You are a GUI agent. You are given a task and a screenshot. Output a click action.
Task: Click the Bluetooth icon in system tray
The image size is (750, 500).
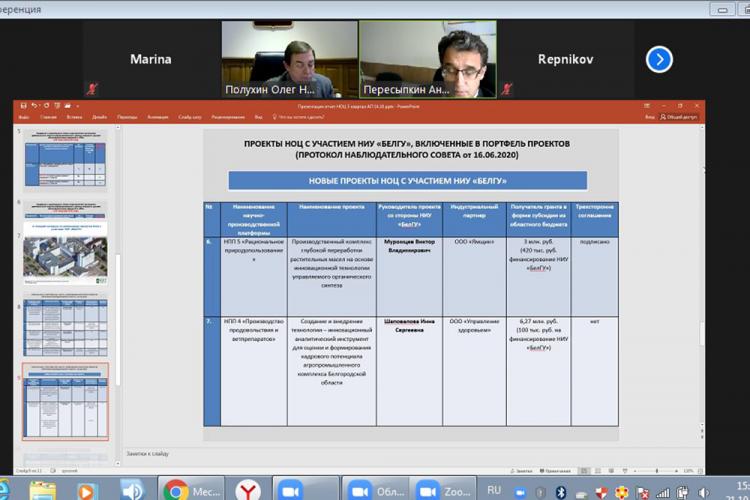560,491
